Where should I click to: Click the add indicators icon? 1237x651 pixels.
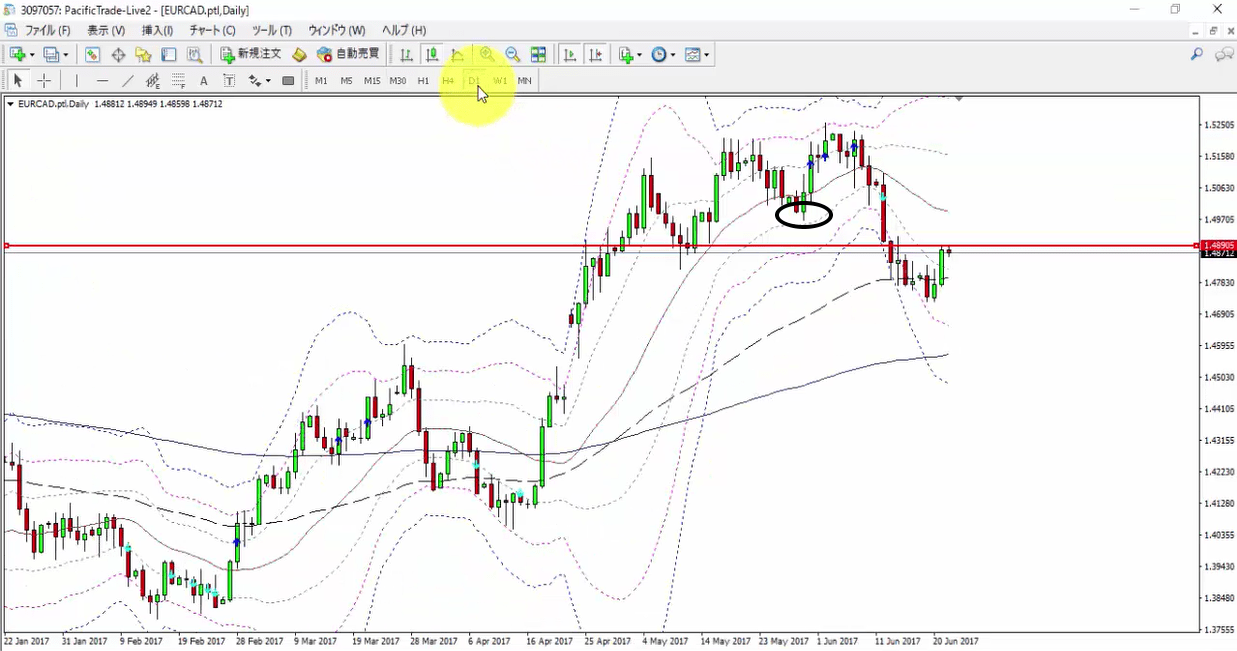[x=626, y=55]
